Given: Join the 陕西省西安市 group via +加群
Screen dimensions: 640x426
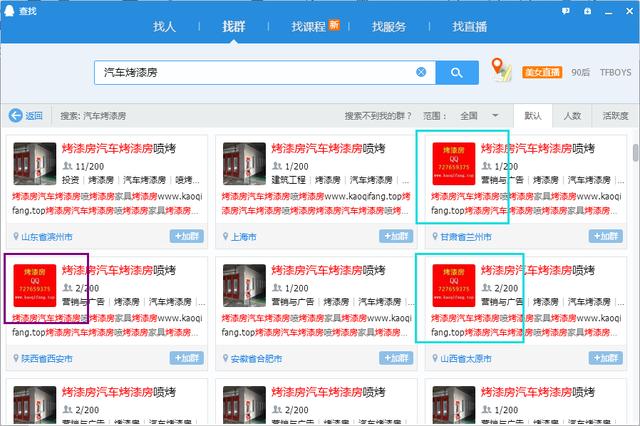Looking at the screenshot, I should coord(187,358).
